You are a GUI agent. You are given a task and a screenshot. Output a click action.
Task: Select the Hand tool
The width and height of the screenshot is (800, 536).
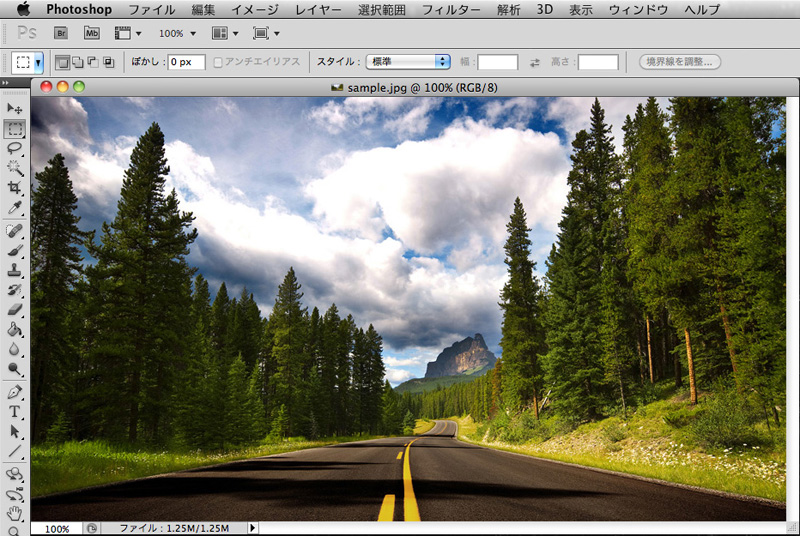[x=15, y=513]
